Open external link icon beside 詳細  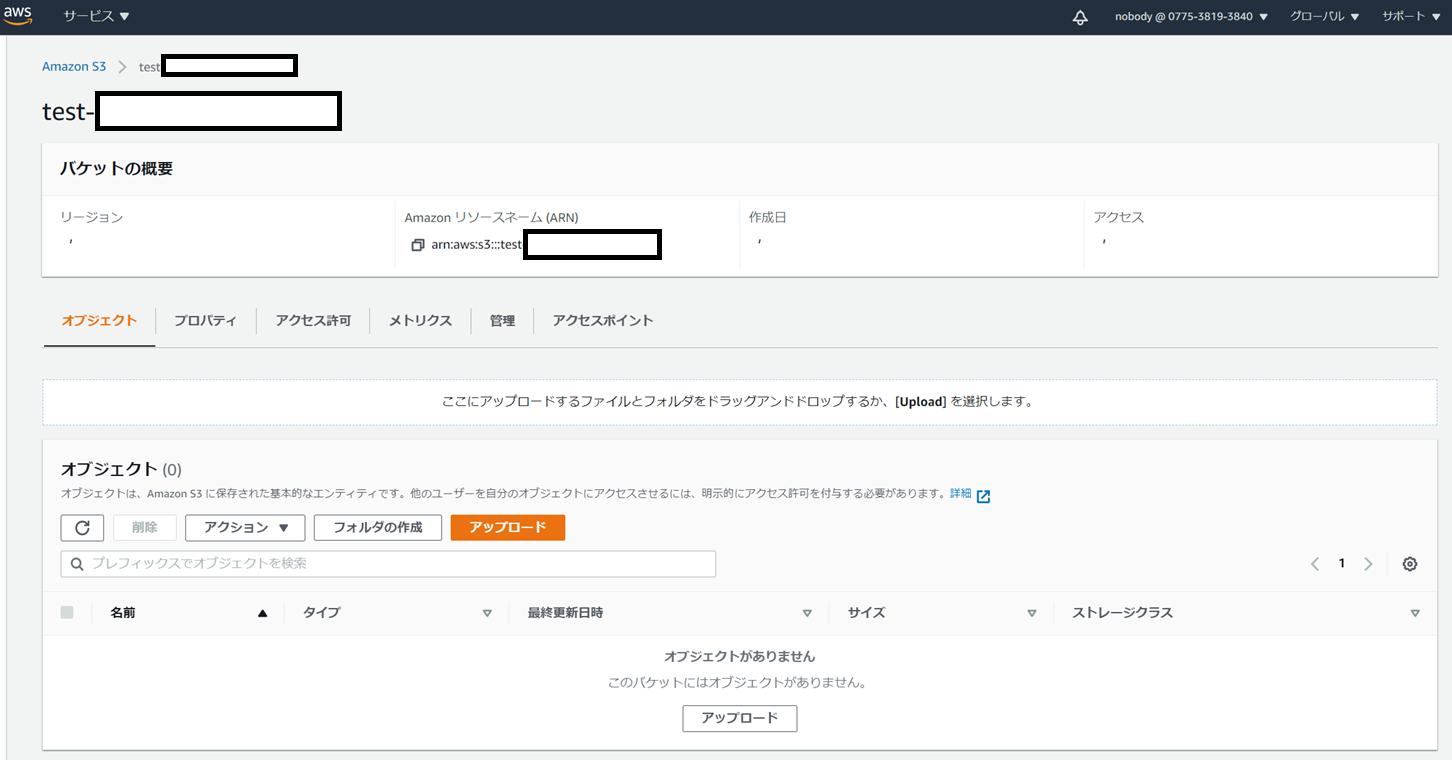point(983,496)
